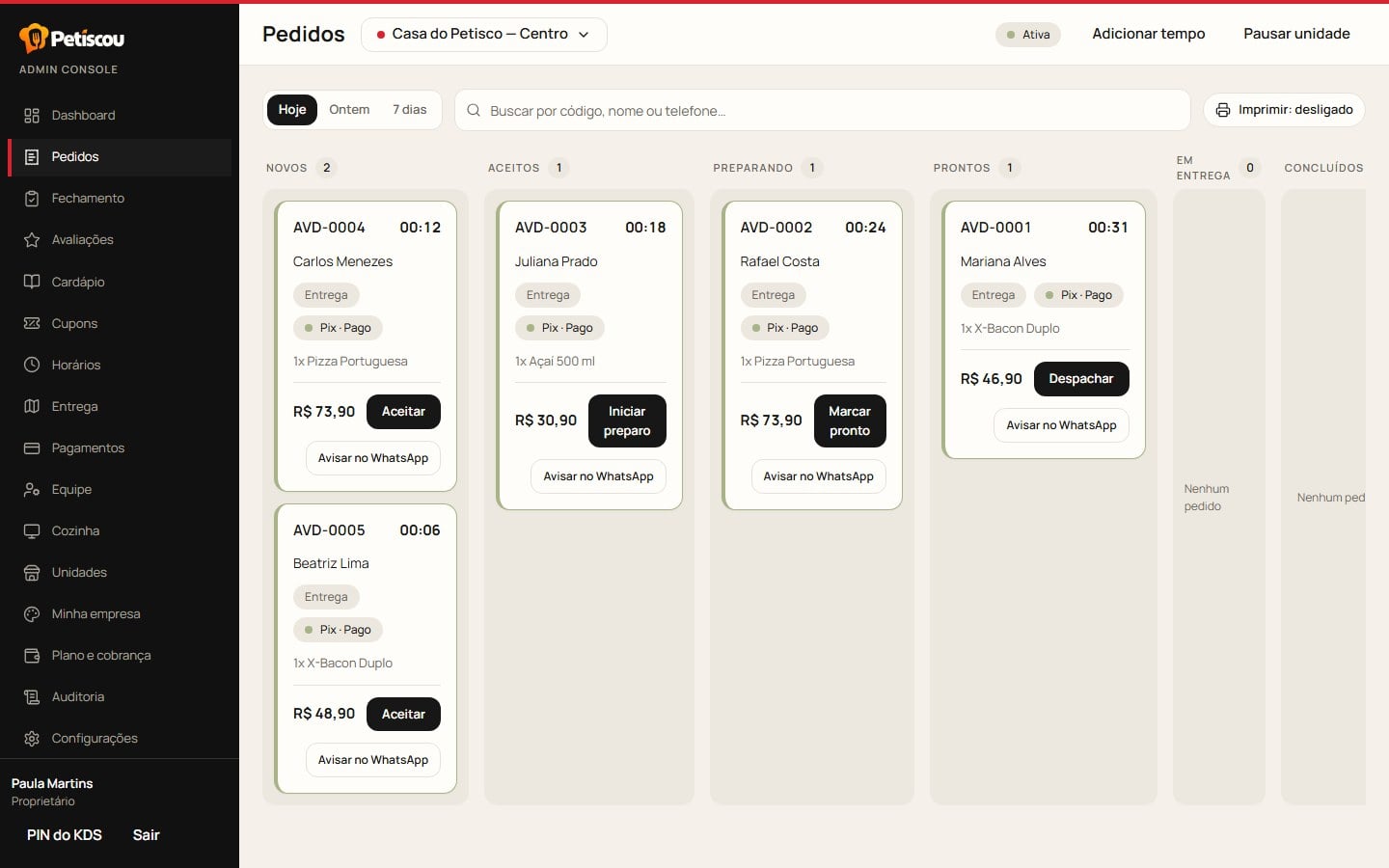This screenshot has height=868, width=1389.
Task: Click Iniciar preparo on AVD-0003
Action: [627, 421]
